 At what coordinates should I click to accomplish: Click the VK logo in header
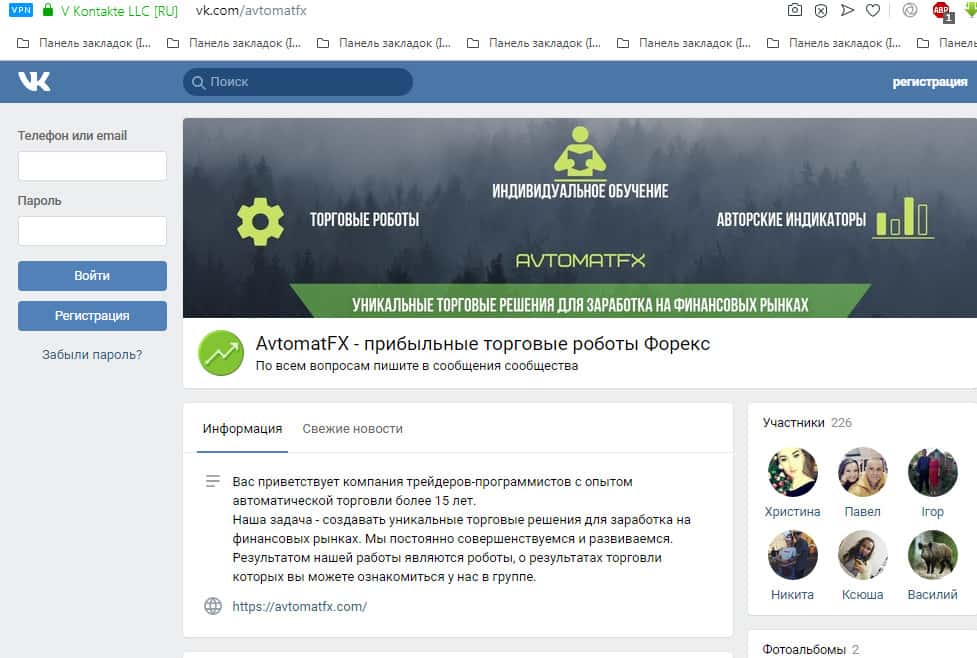tap(34, 82)
